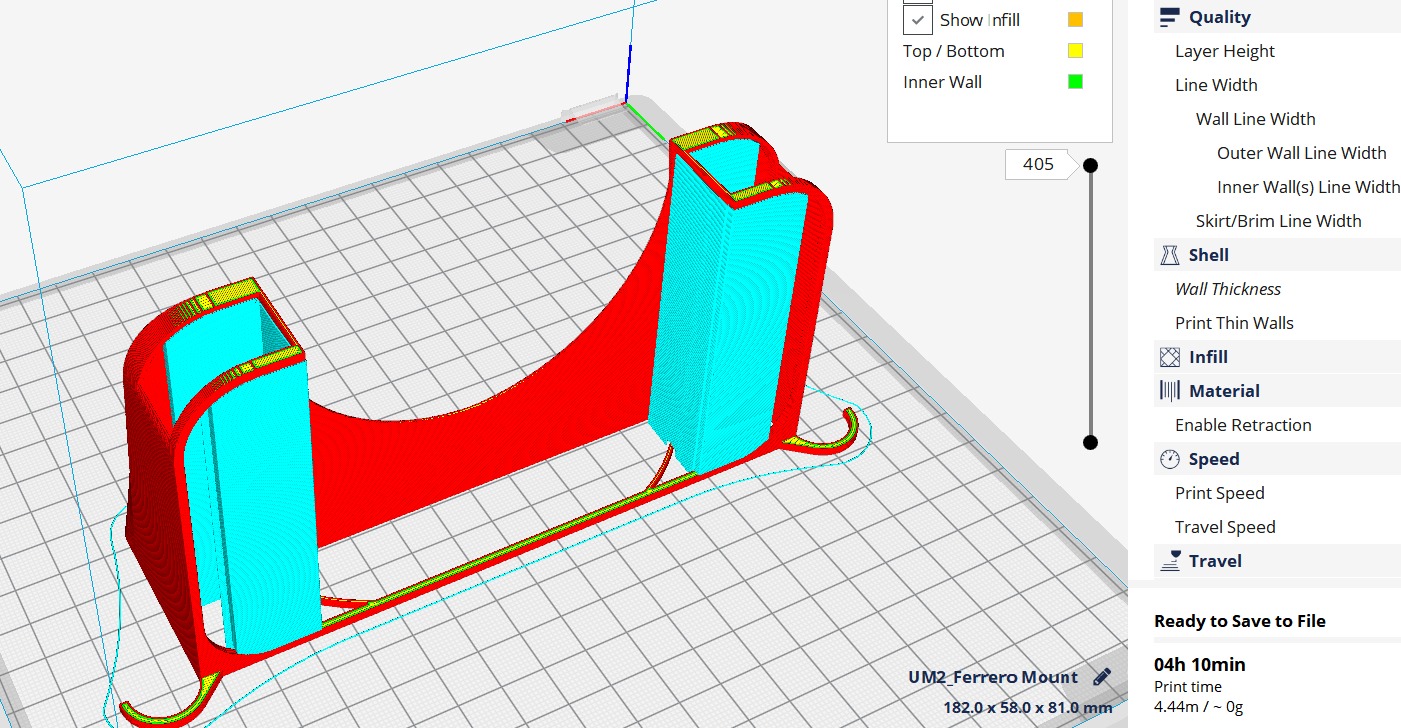The width and height of the screenshot is (1401, 728).
Task: Expand the Travel settings section
Action: (x=1277, y=561)
